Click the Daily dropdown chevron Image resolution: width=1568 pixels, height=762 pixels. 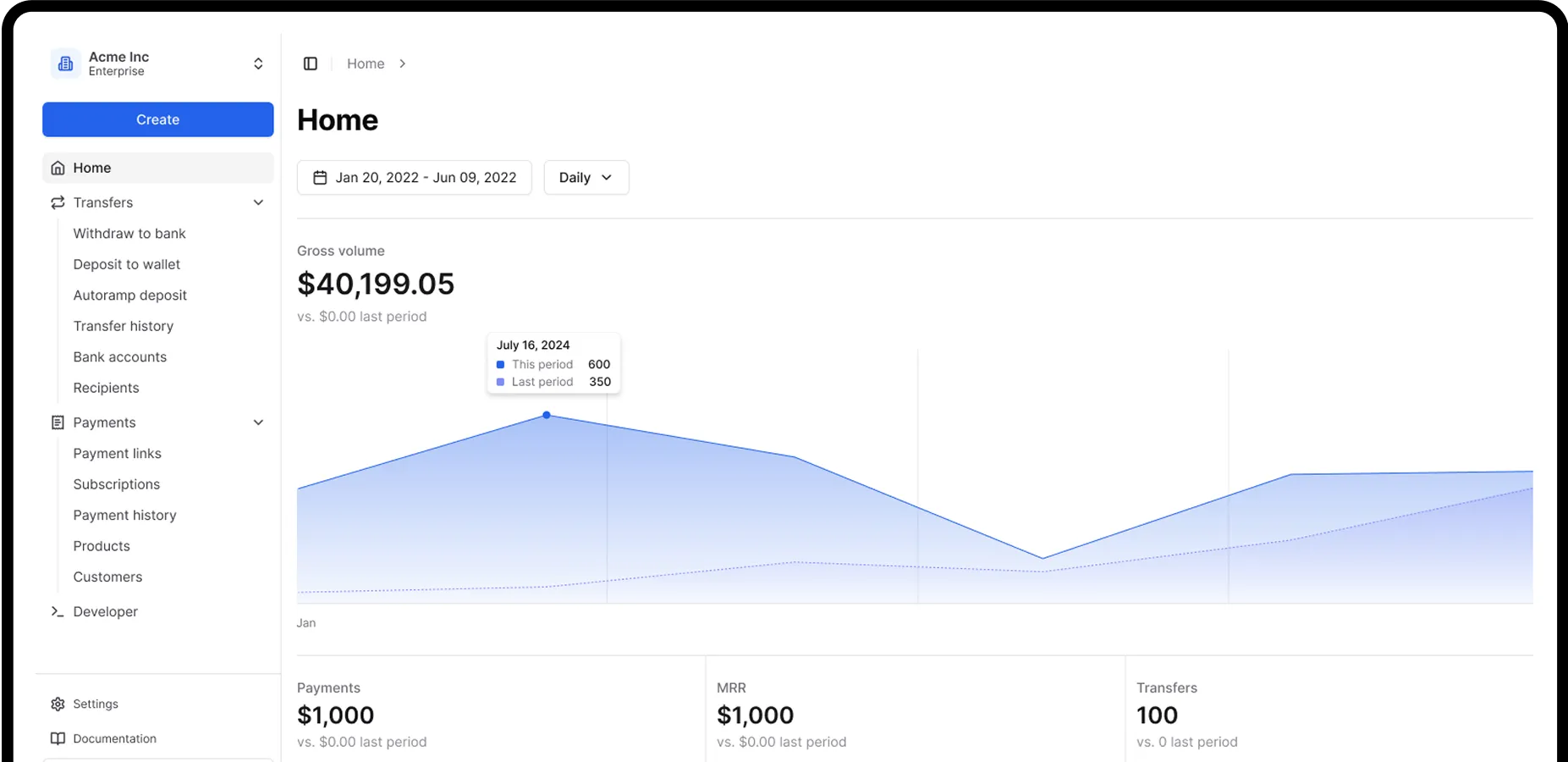tap(607, 178)
